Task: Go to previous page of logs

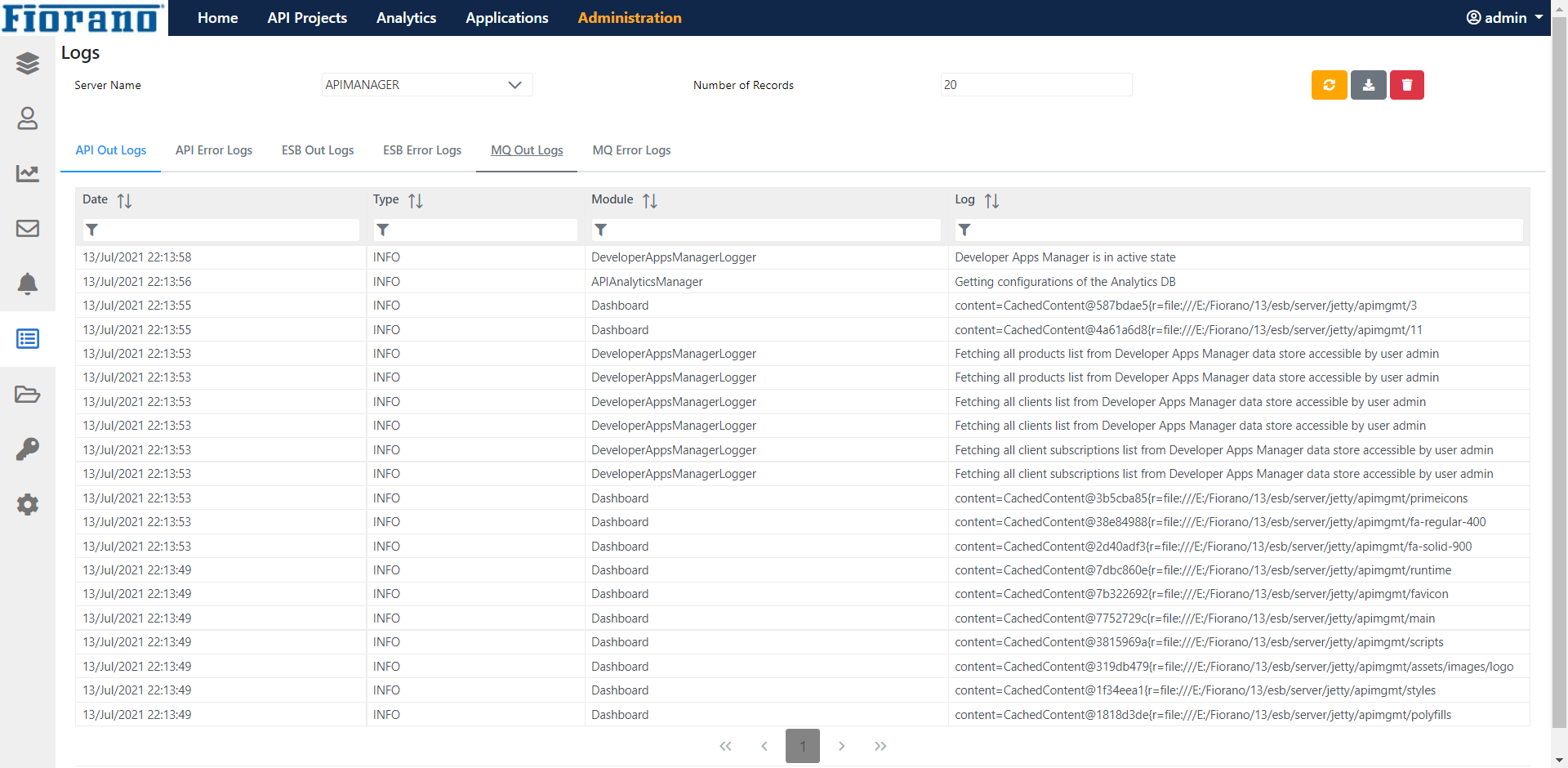Action: tap(764, 746)
